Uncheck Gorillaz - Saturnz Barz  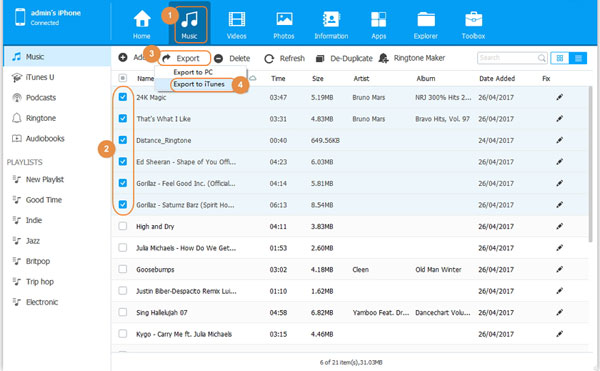point(122,204)
